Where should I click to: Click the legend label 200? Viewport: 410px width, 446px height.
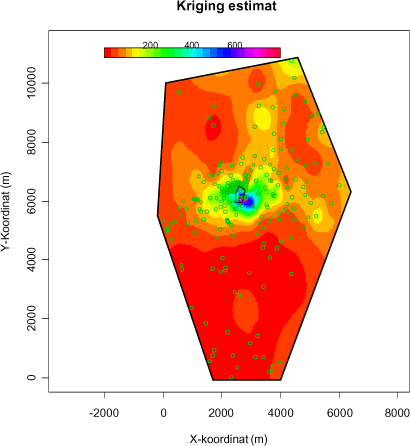pos(150,45)
